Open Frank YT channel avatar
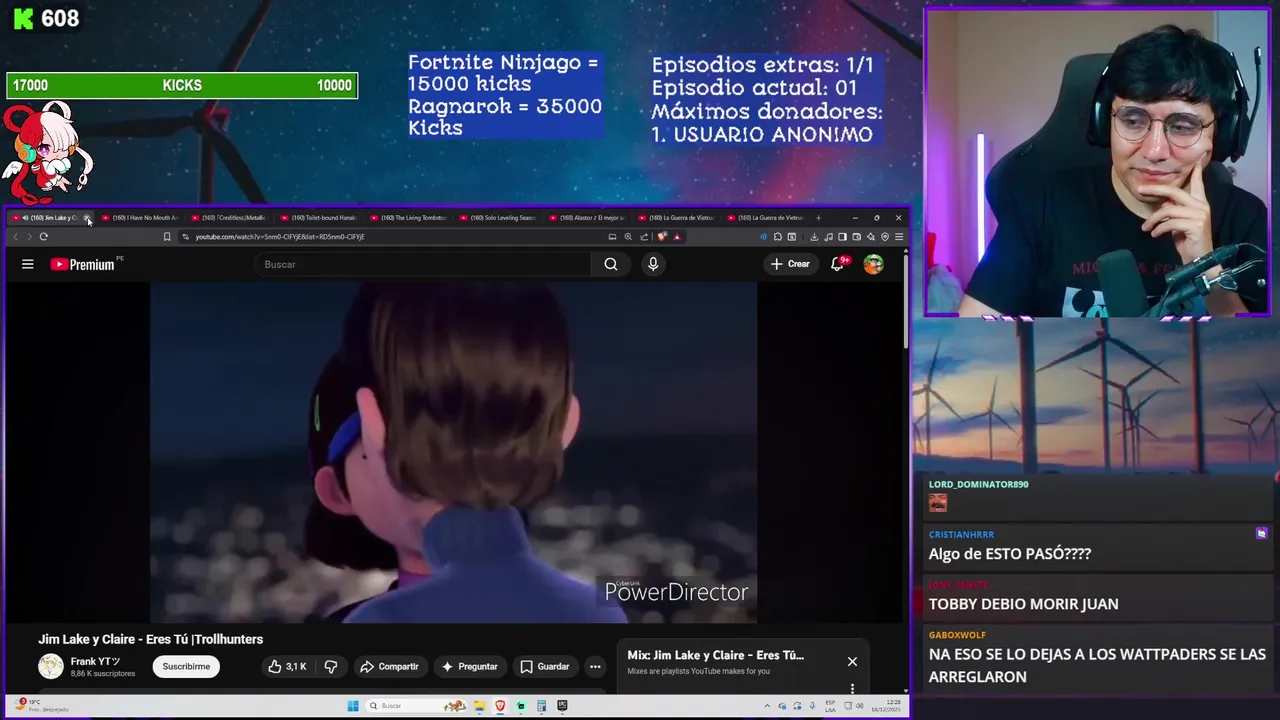 click(x=50, y=666)
